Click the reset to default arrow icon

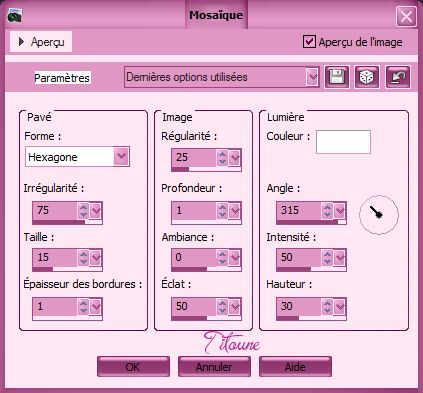tap(398, 77)
